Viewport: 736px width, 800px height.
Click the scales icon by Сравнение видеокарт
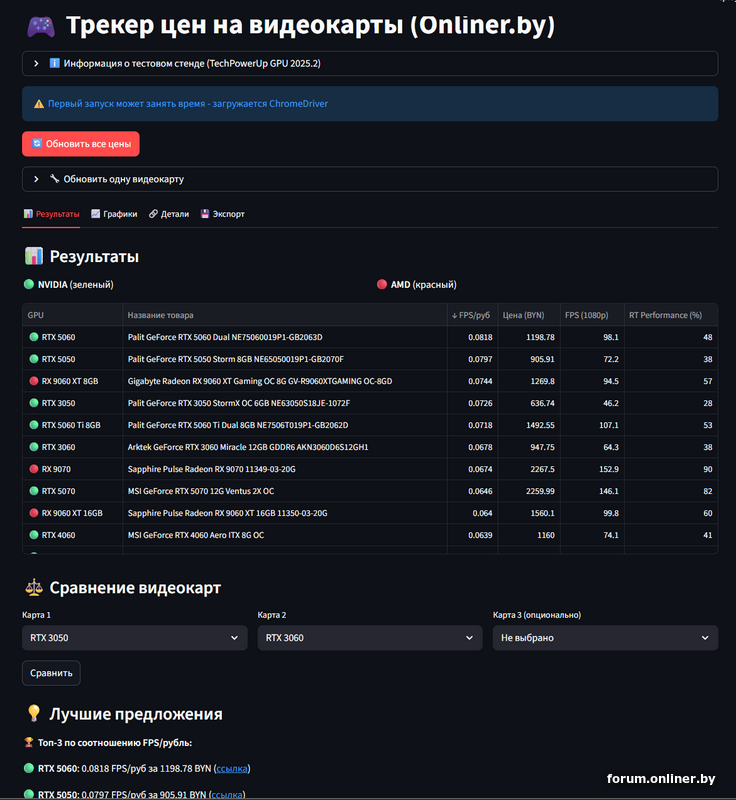(33, 588)
